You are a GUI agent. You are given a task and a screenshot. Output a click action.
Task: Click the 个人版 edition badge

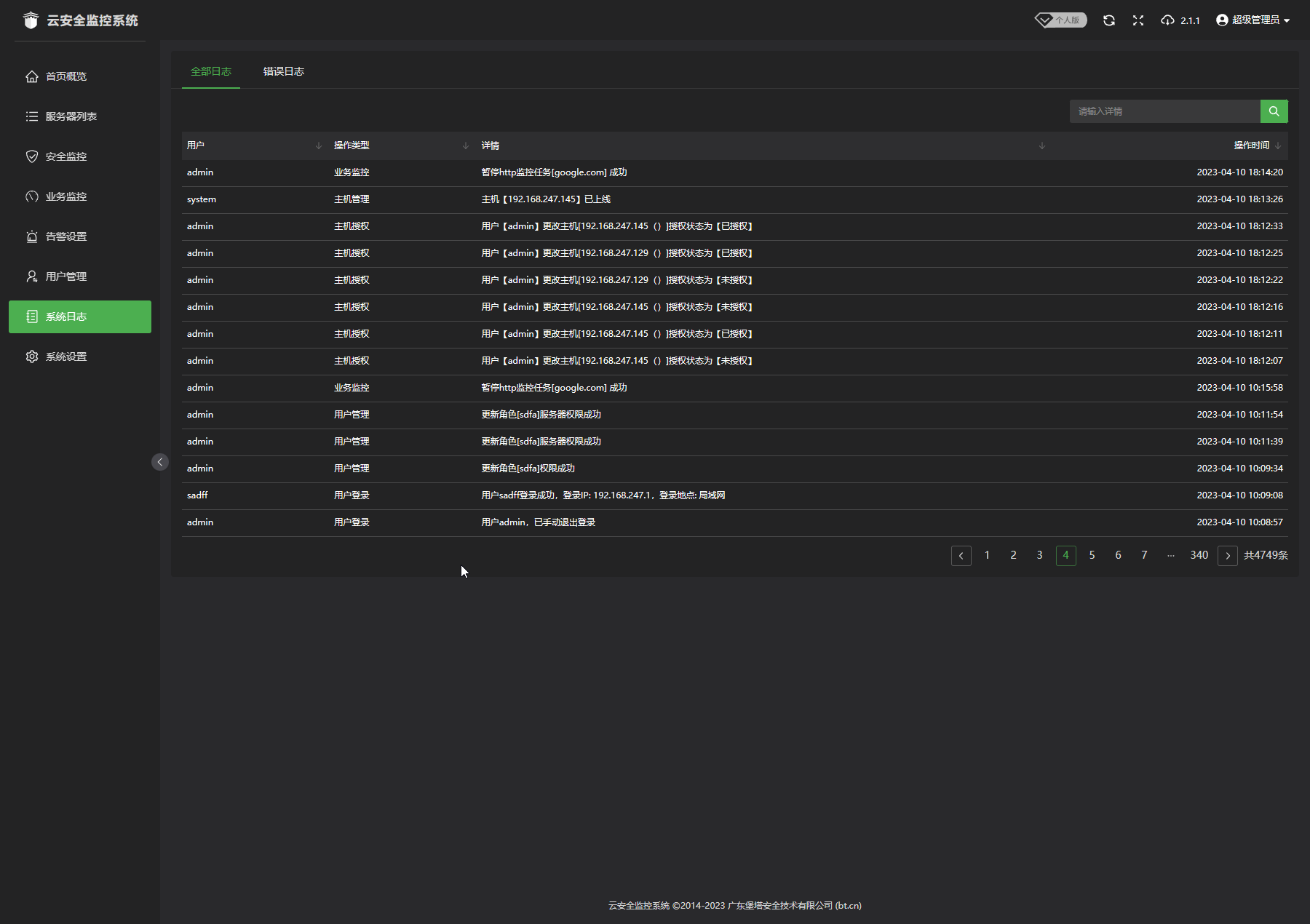pos(1061,20)
